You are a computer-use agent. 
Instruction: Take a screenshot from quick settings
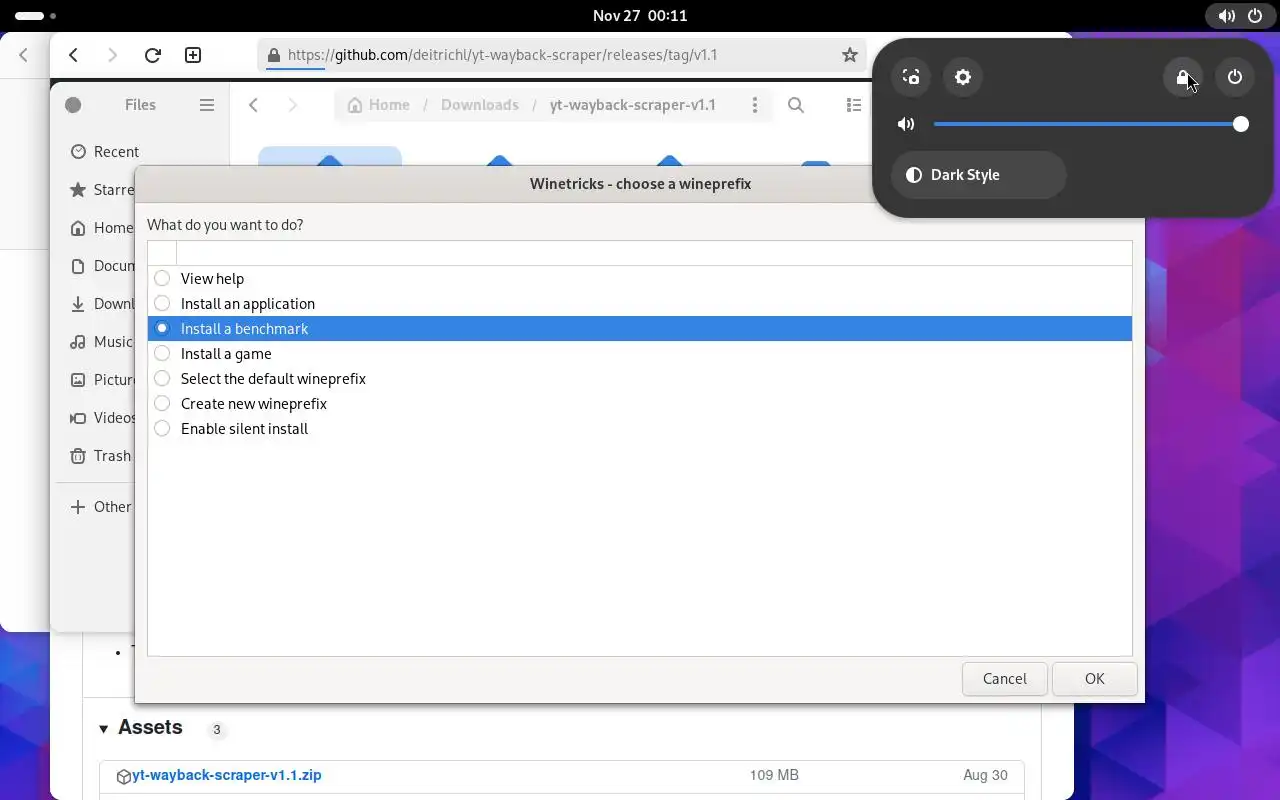[911, 77]
